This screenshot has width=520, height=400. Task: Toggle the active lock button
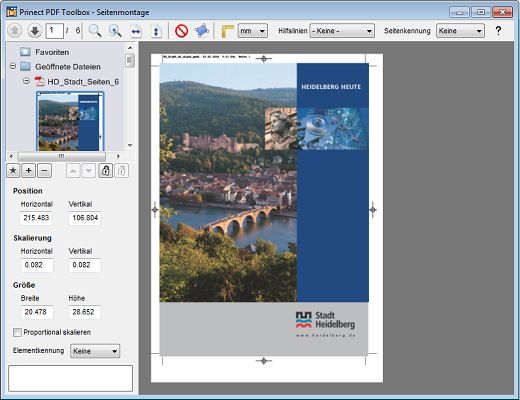pos(105,171)
